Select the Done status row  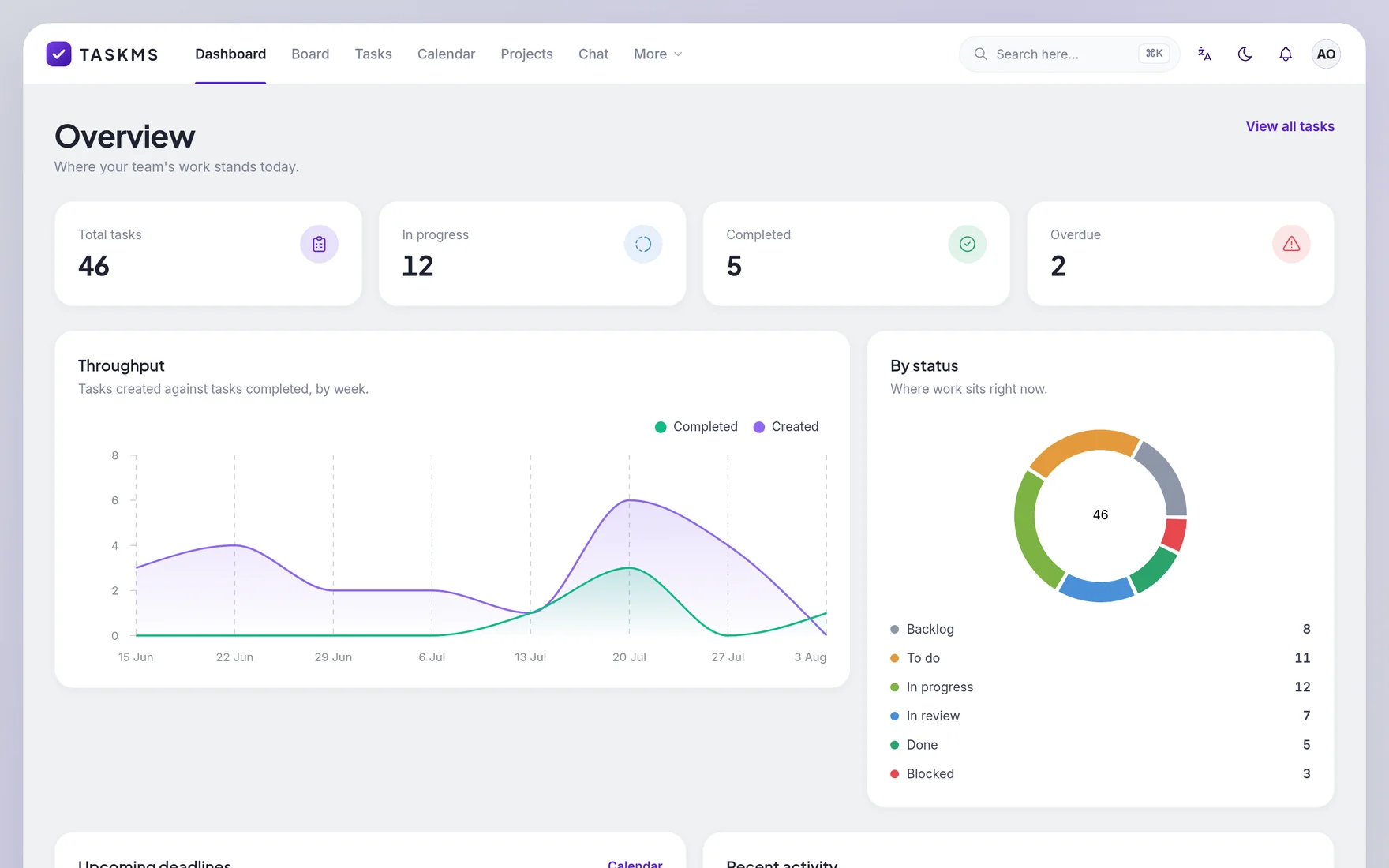coord(1100,745)
